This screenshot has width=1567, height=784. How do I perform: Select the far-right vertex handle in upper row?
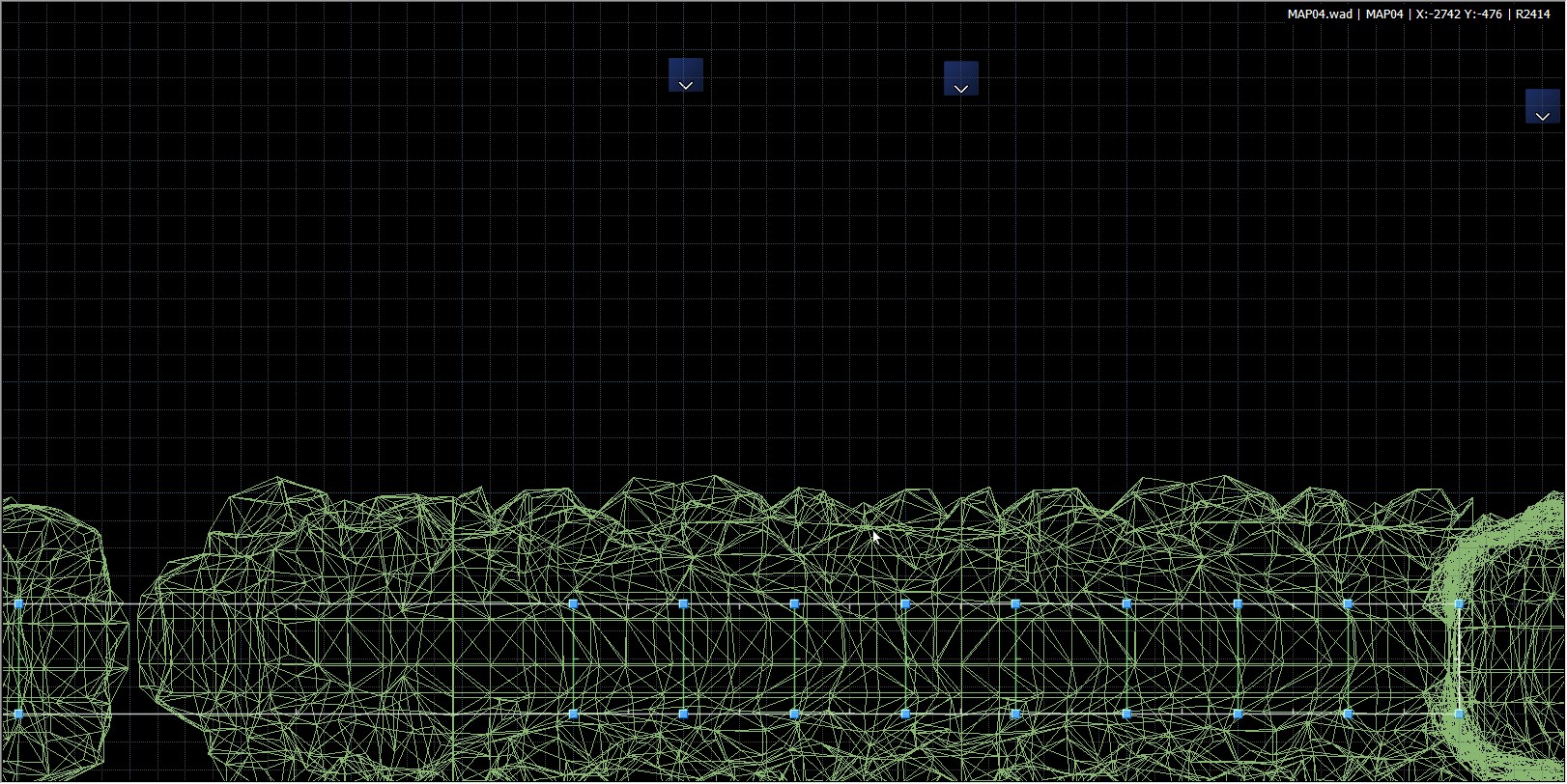pos(1459,604)
